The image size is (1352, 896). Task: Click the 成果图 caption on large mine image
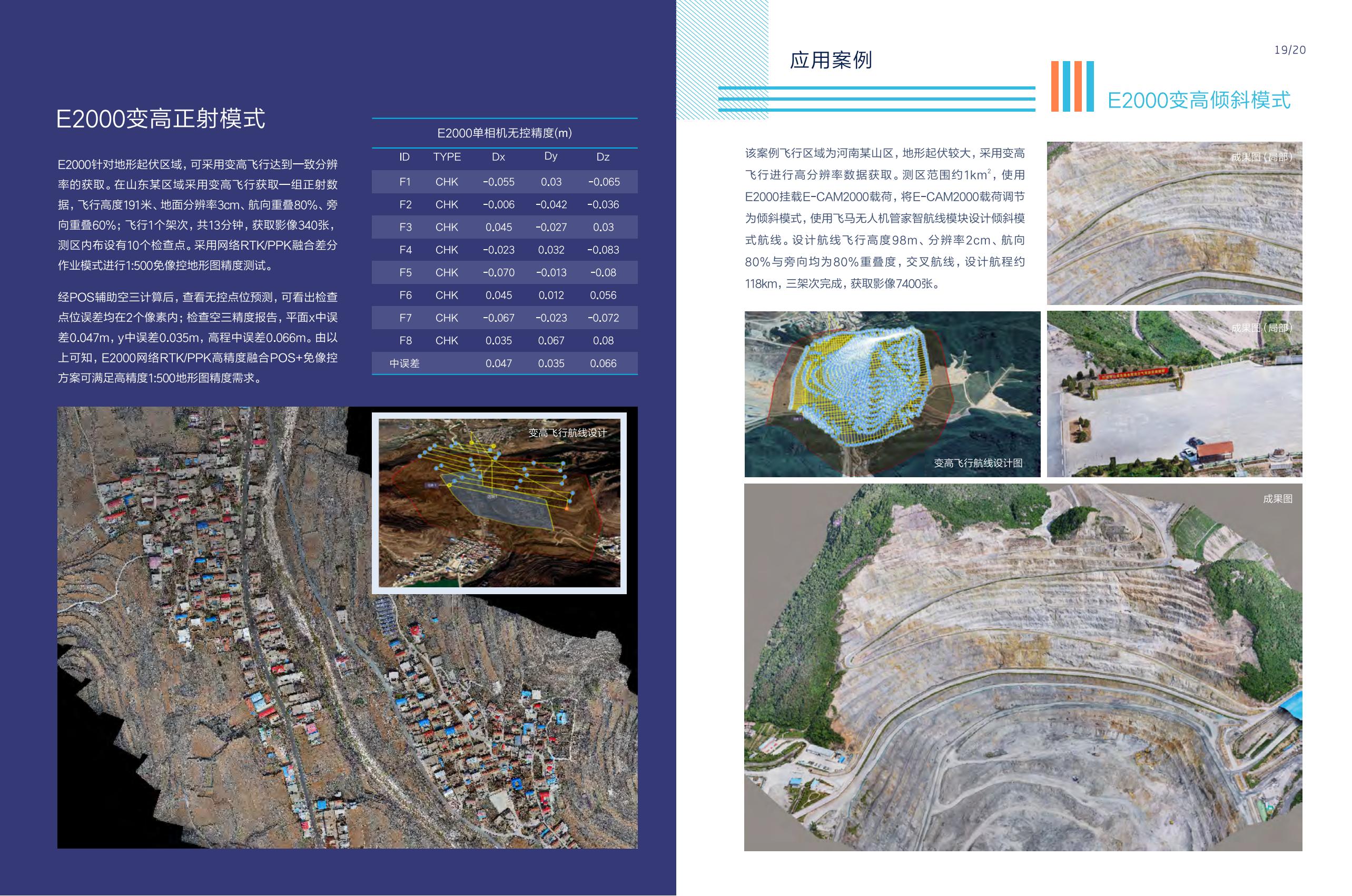click(x=1278, y=499)
